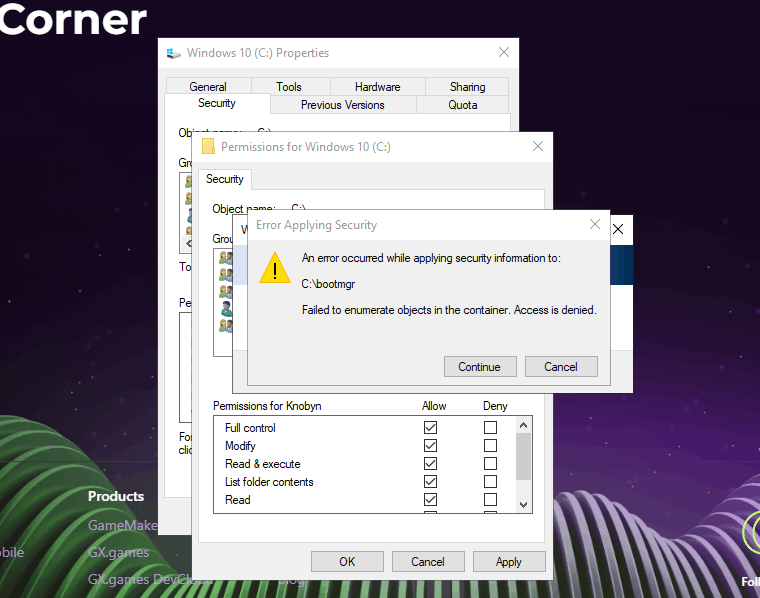This screenshot has width=760, height=598.
Task: Open the Sharing tab in Properties window
Action: tap(467, 87)
